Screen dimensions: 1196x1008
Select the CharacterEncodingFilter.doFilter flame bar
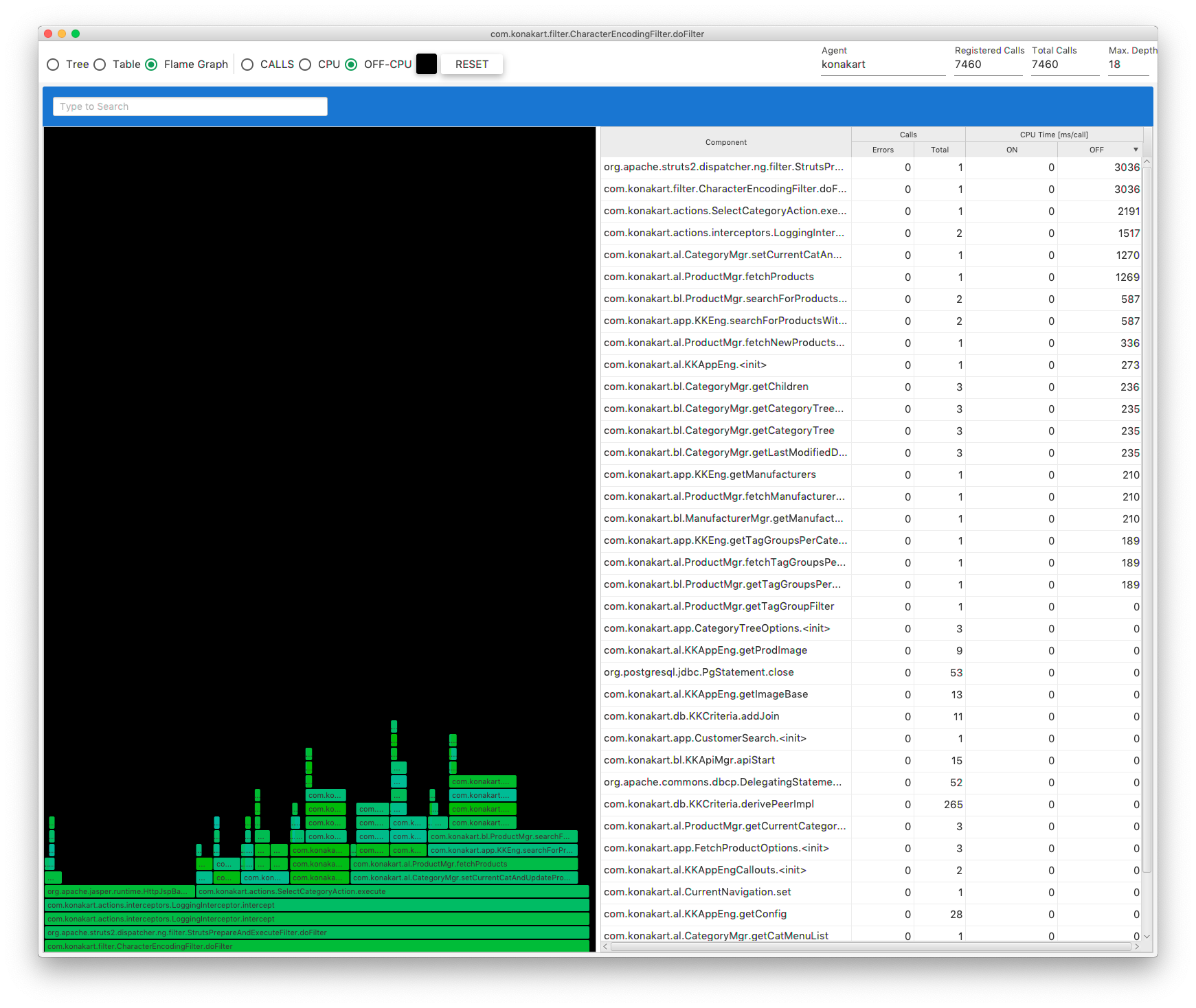(x=317, y=946)
